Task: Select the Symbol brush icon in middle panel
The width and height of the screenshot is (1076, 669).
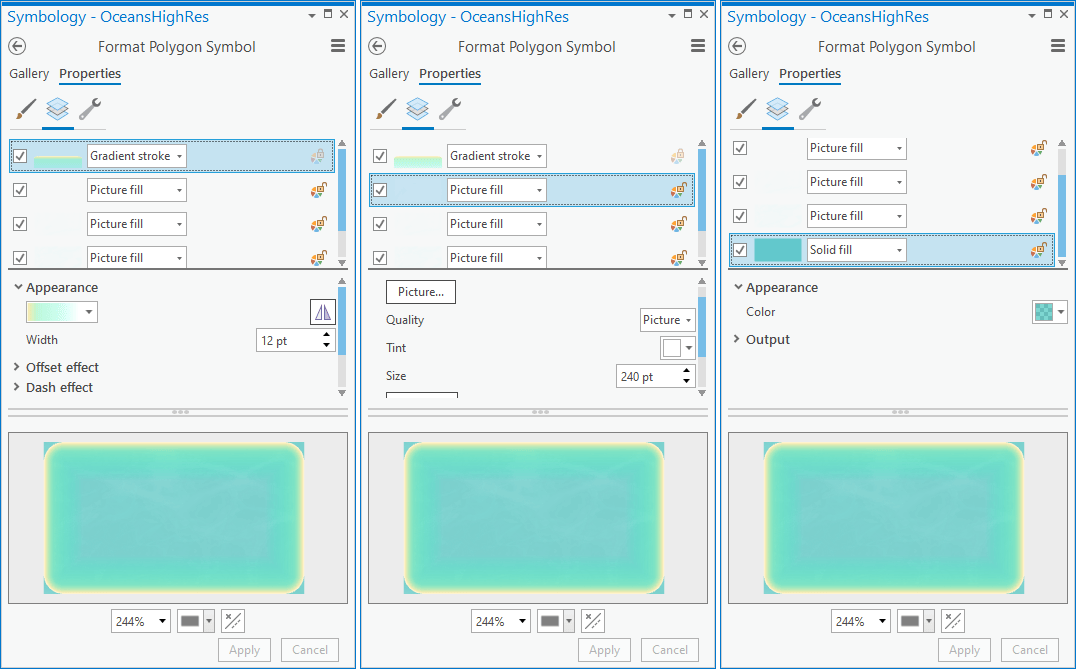Action: pos(386,108)
